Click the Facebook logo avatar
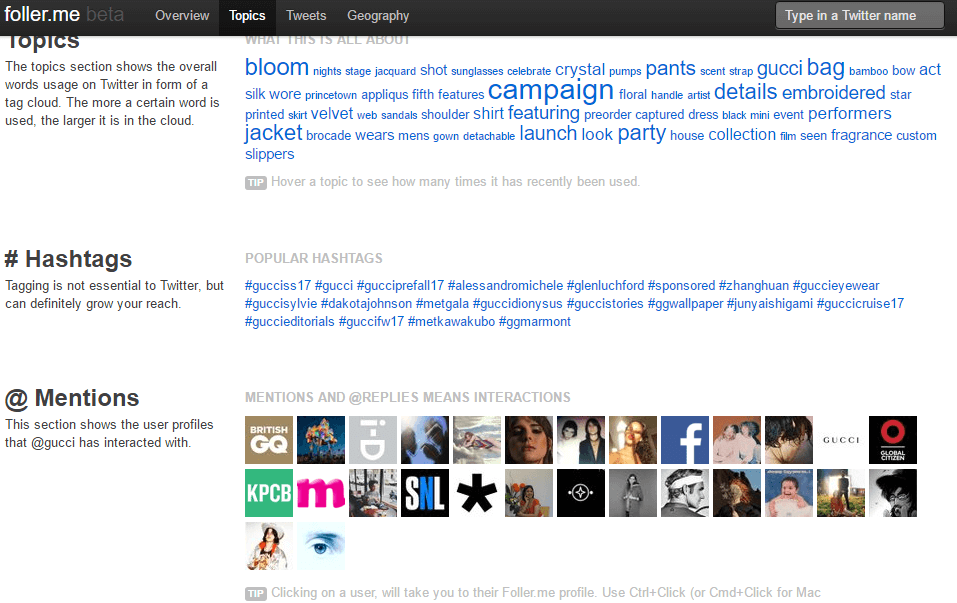Image resolution: width=957 pixels, height=603 pixels. [685, 440]
